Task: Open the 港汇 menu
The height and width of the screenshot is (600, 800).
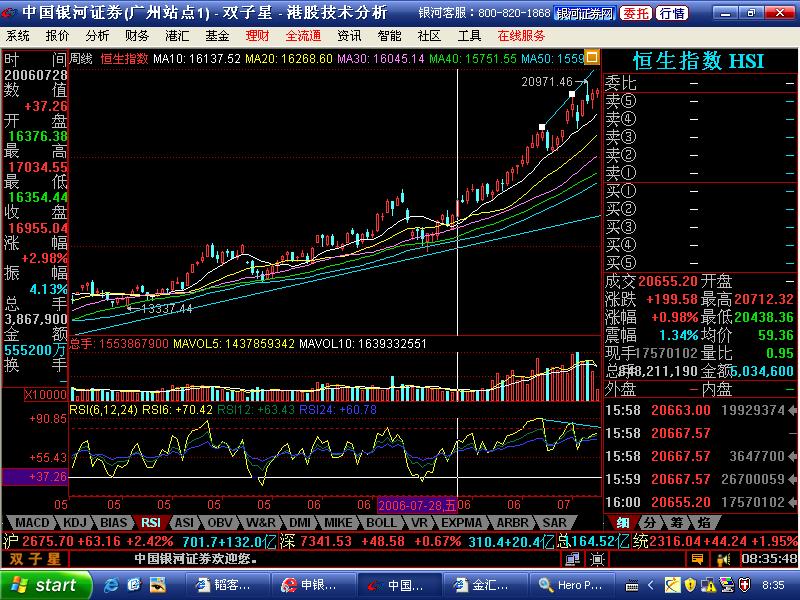Action: click(177, 36)
